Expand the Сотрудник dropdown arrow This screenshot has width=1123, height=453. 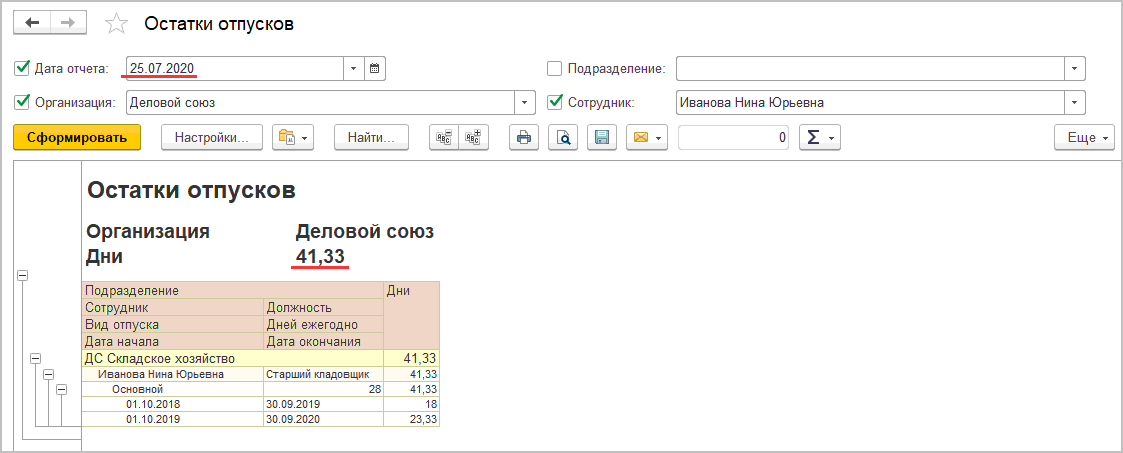1075,102
